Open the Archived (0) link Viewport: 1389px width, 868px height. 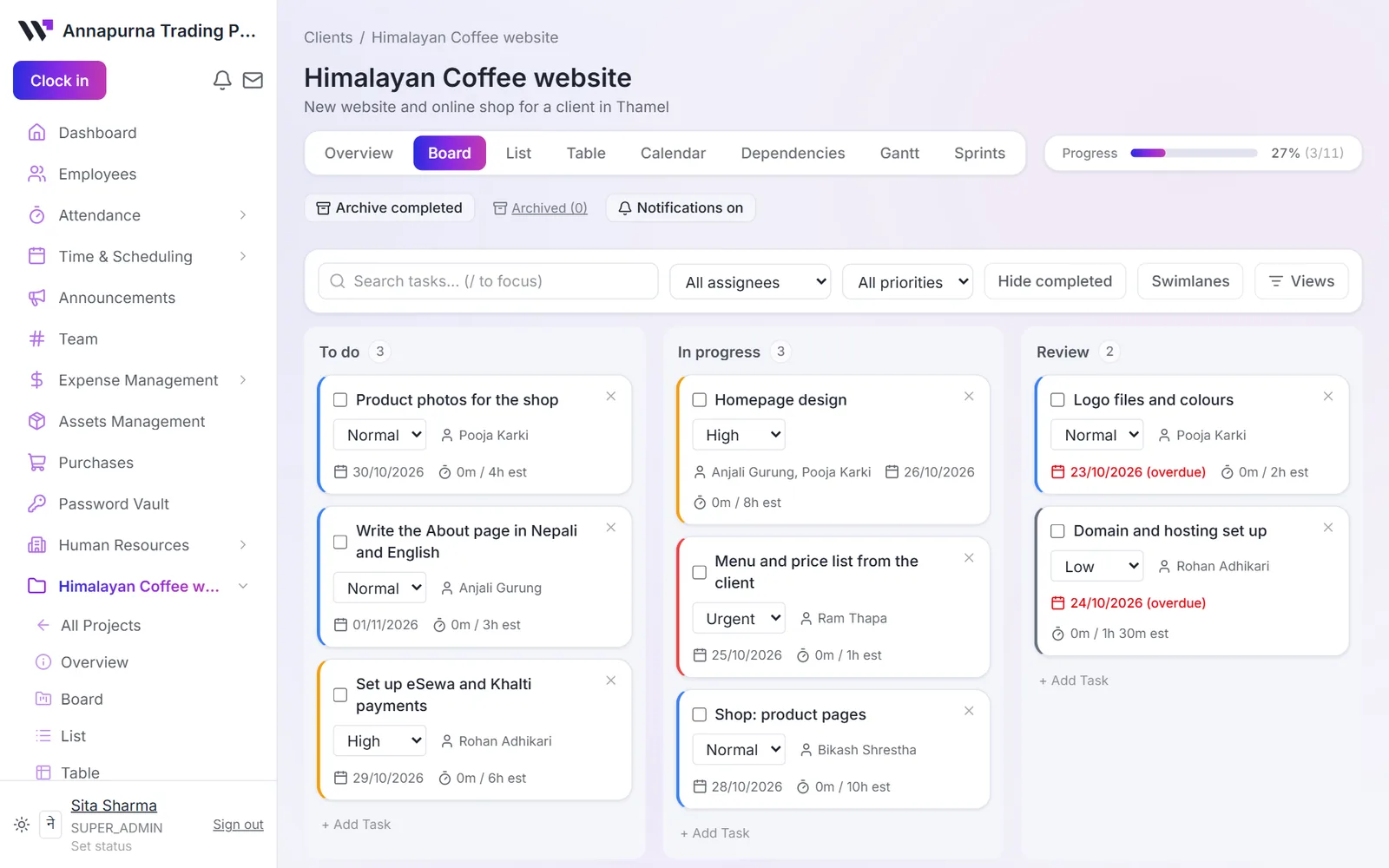(540, 208)
